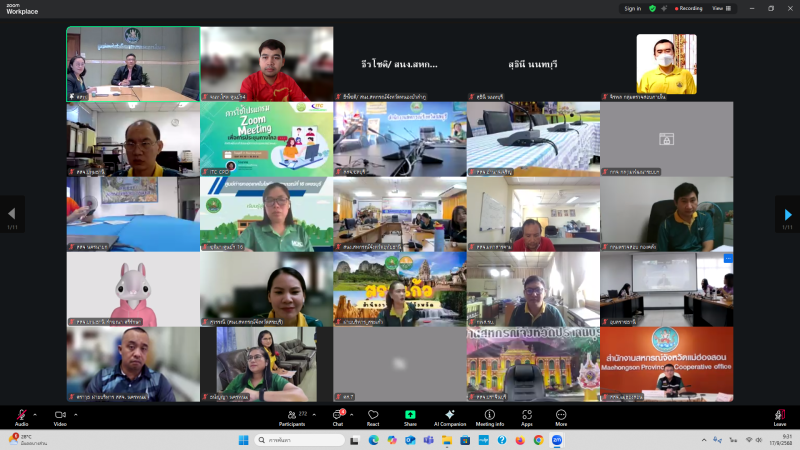Expand the video options arrow
Viewport: 800px width, 450px height.
(75, 414)
